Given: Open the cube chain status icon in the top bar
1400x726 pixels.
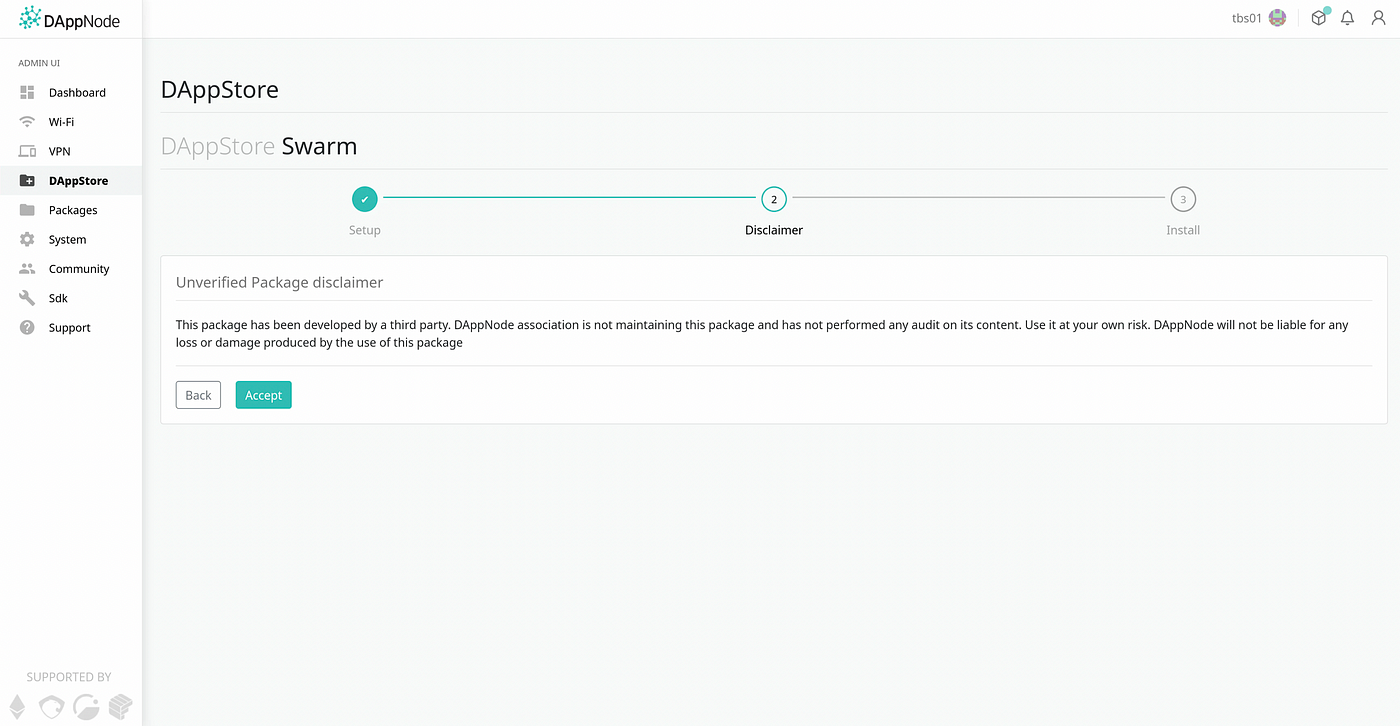Looking at the screenshot, I should tap(1319, 17).
